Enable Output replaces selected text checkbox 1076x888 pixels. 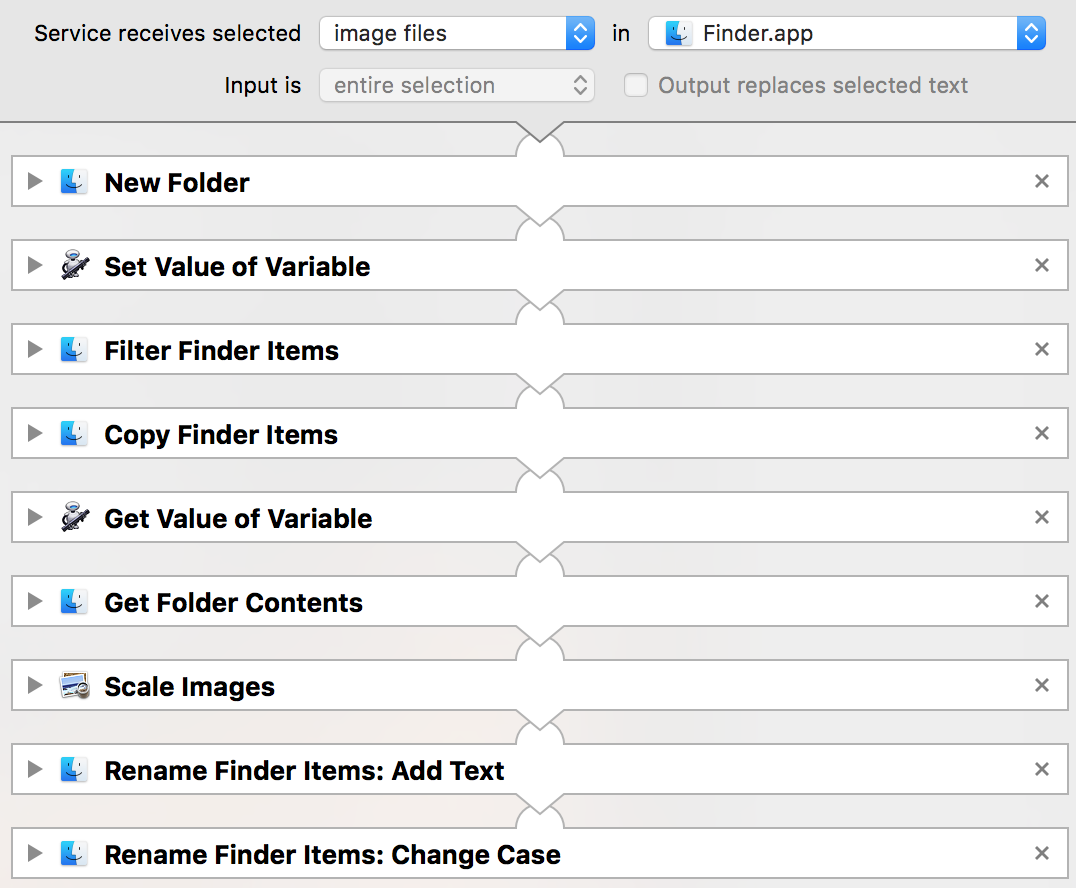(635, 85)
